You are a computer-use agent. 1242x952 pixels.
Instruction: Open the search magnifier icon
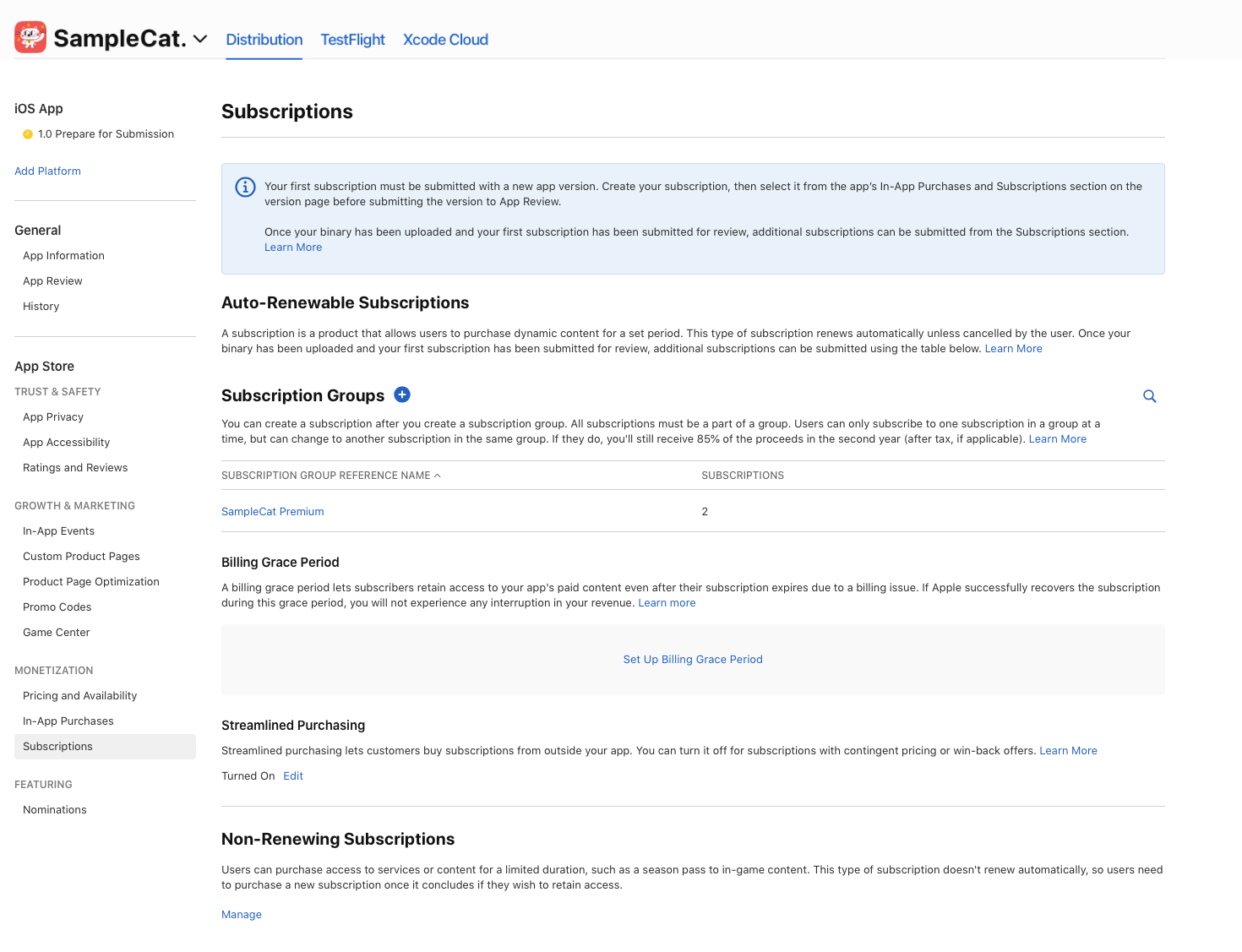(1149, 395)
